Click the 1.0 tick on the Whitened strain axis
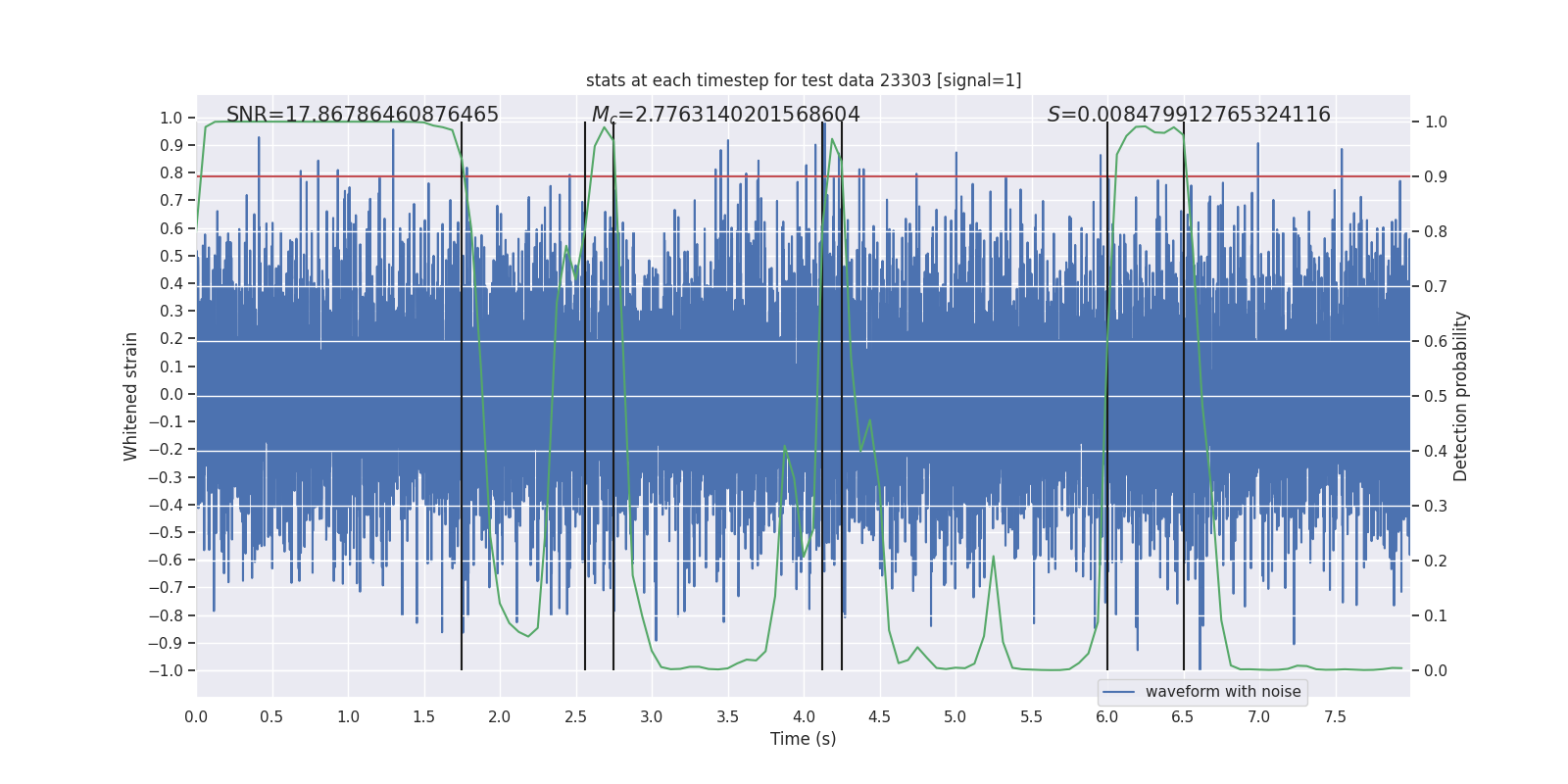The height and width of the screenshot is (784, 1568). pos(171,118)
